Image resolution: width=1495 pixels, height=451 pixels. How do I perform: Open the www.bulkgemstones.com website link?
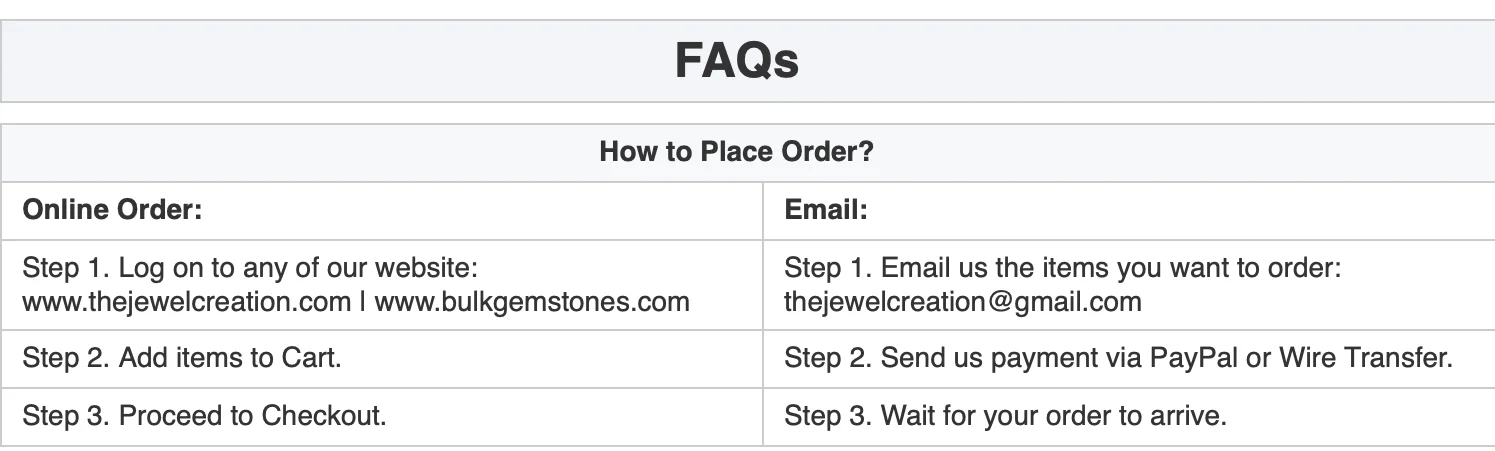click(x=532, y=301)
